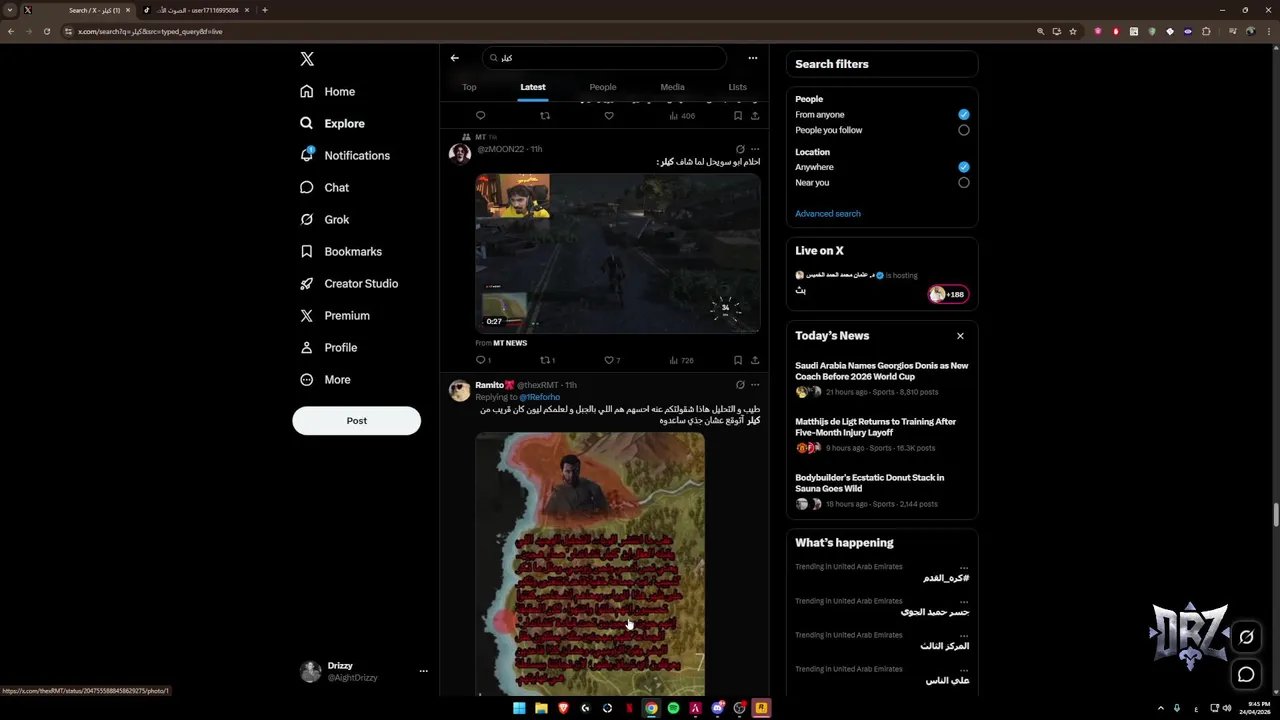1280x720 pixels.
Task: Open Advanced search link
Action: [827, 213]
